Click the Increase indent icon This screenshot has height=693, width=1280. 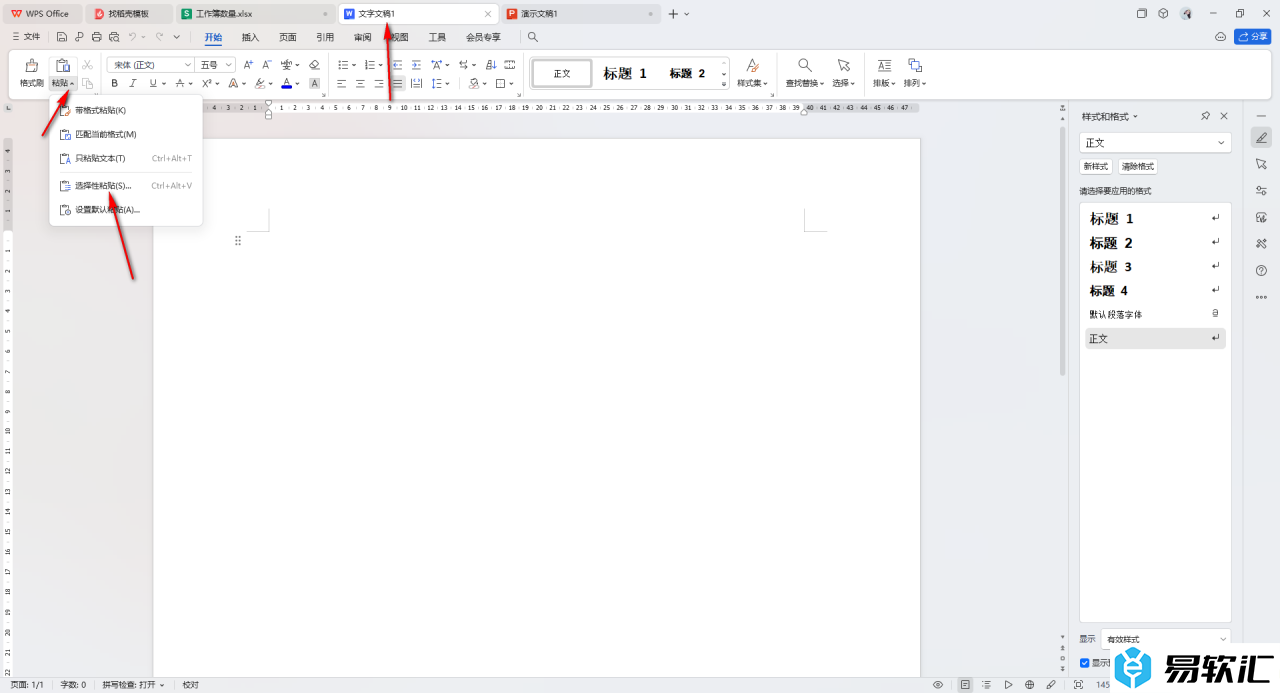tap(415, 64)
